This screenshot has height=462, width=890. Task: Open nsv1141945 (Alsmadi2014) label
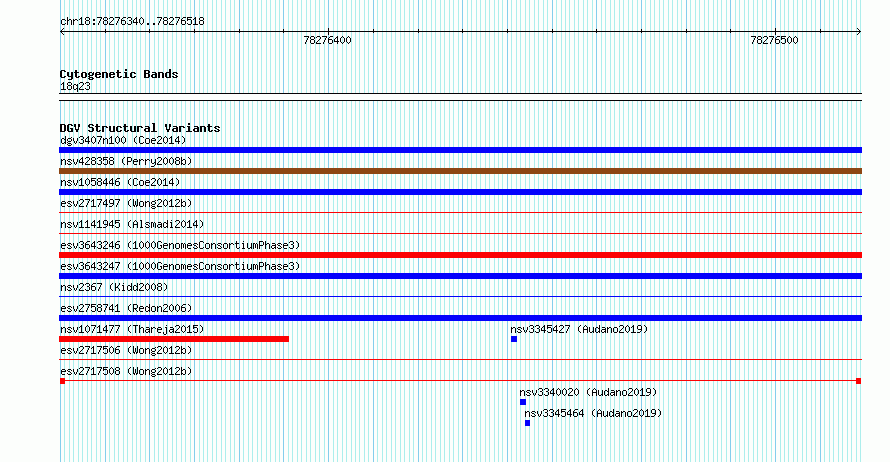point(132,224)
